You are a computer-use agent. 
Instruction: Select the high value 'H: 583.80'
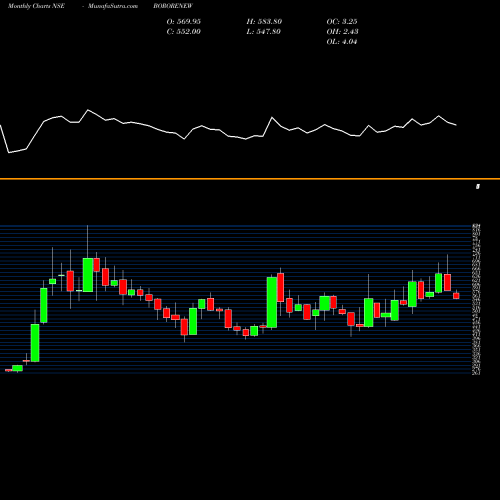tap(264, 22)
